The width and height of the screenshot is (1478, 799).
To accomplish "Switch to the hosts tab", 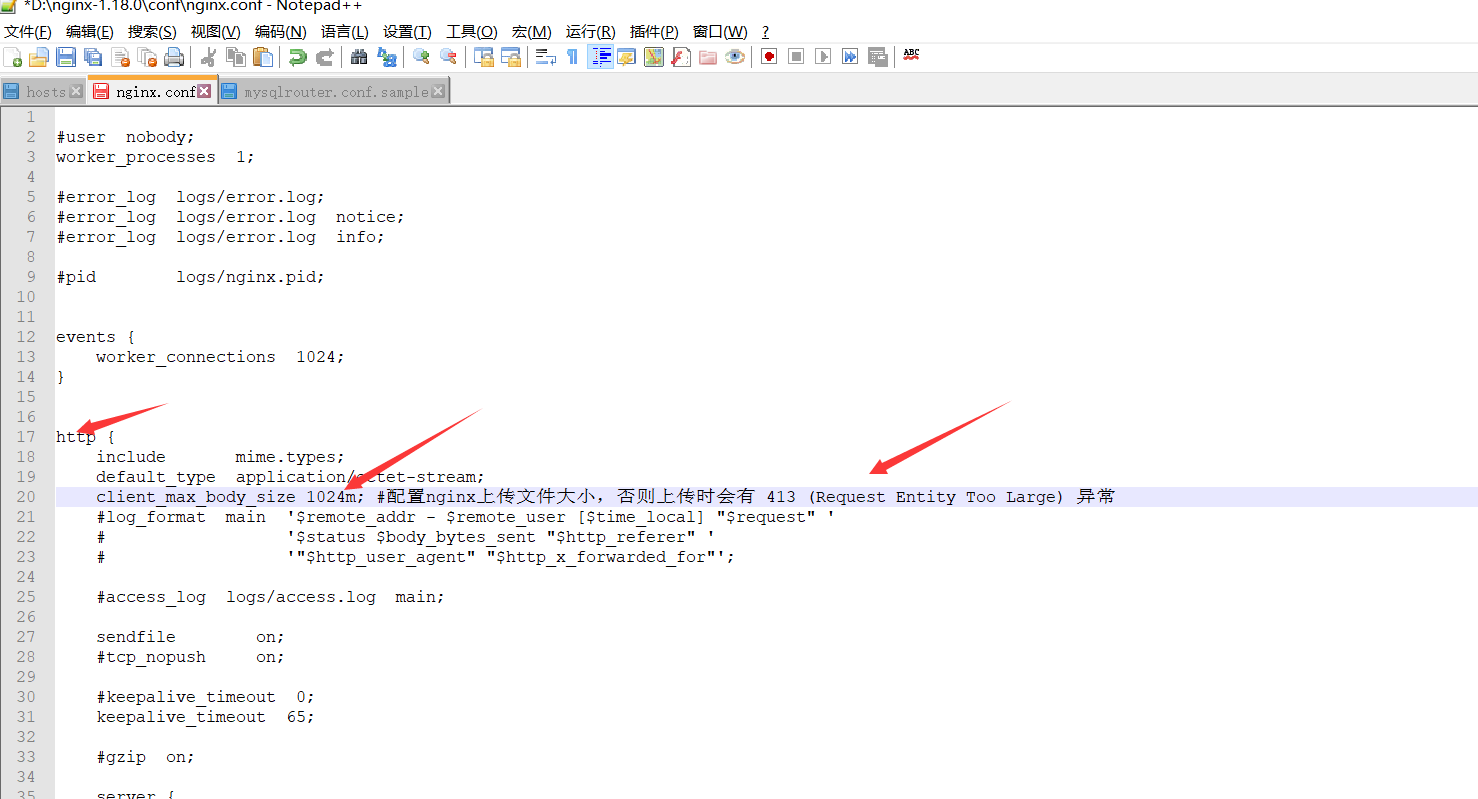I will click(43, 92).
